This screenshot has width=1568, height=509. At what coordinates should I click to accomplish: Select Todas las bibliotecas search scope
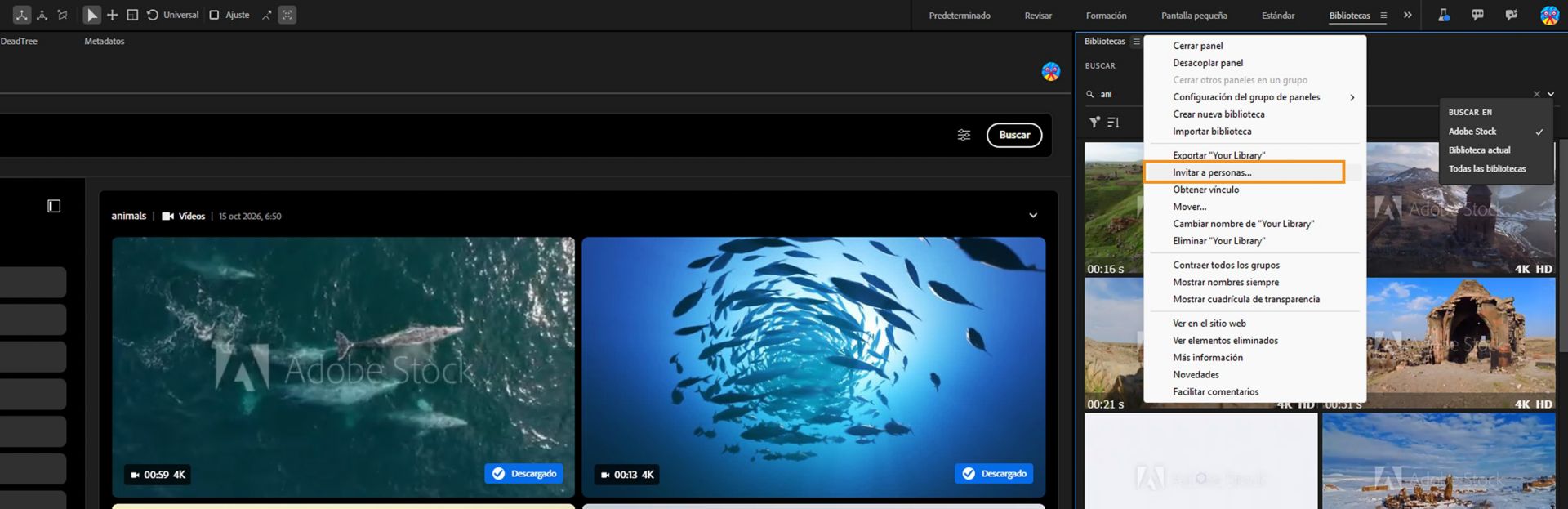point(1495,169)
